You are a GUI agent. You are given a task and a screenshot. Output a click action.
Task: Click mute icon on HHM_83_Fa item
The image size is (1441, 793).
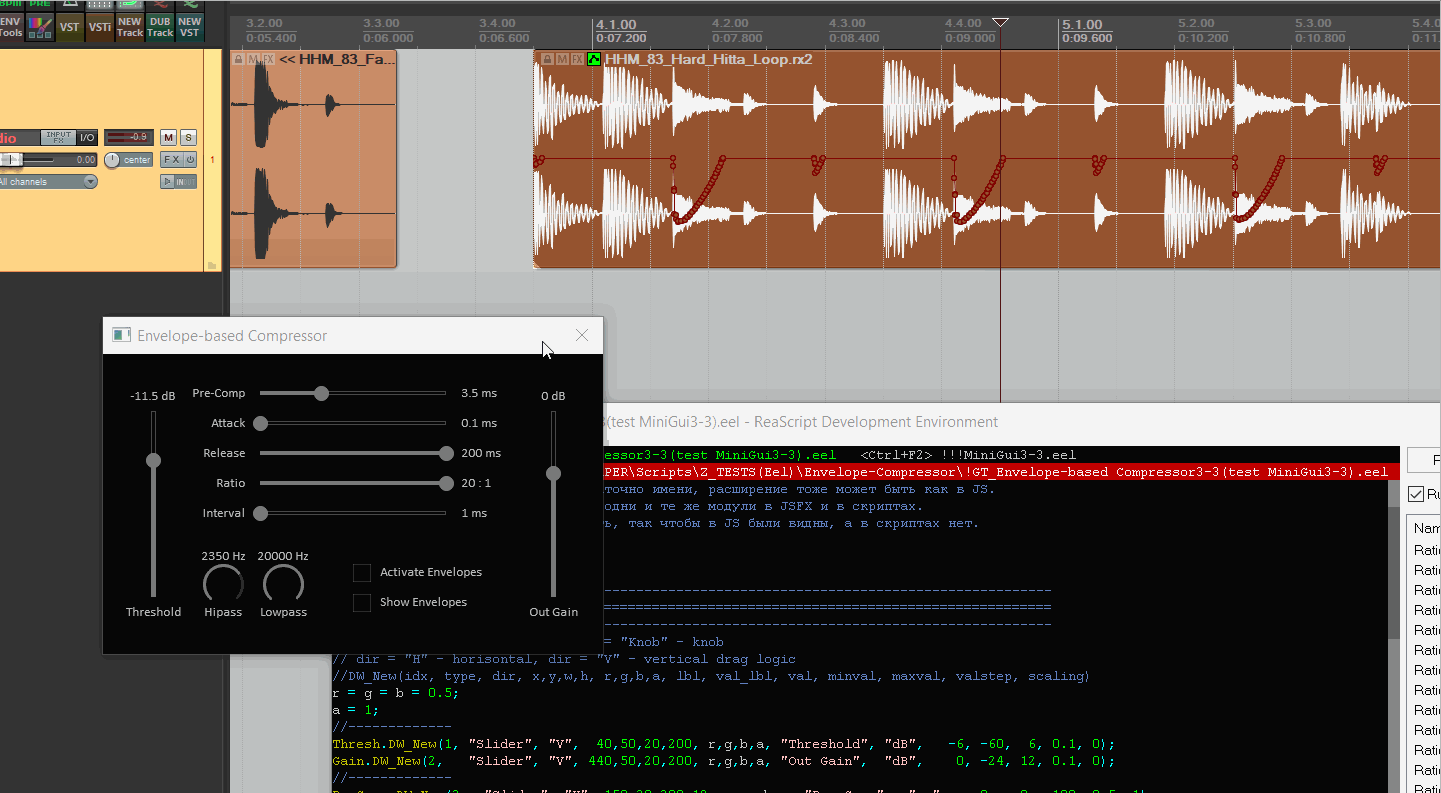253,59
